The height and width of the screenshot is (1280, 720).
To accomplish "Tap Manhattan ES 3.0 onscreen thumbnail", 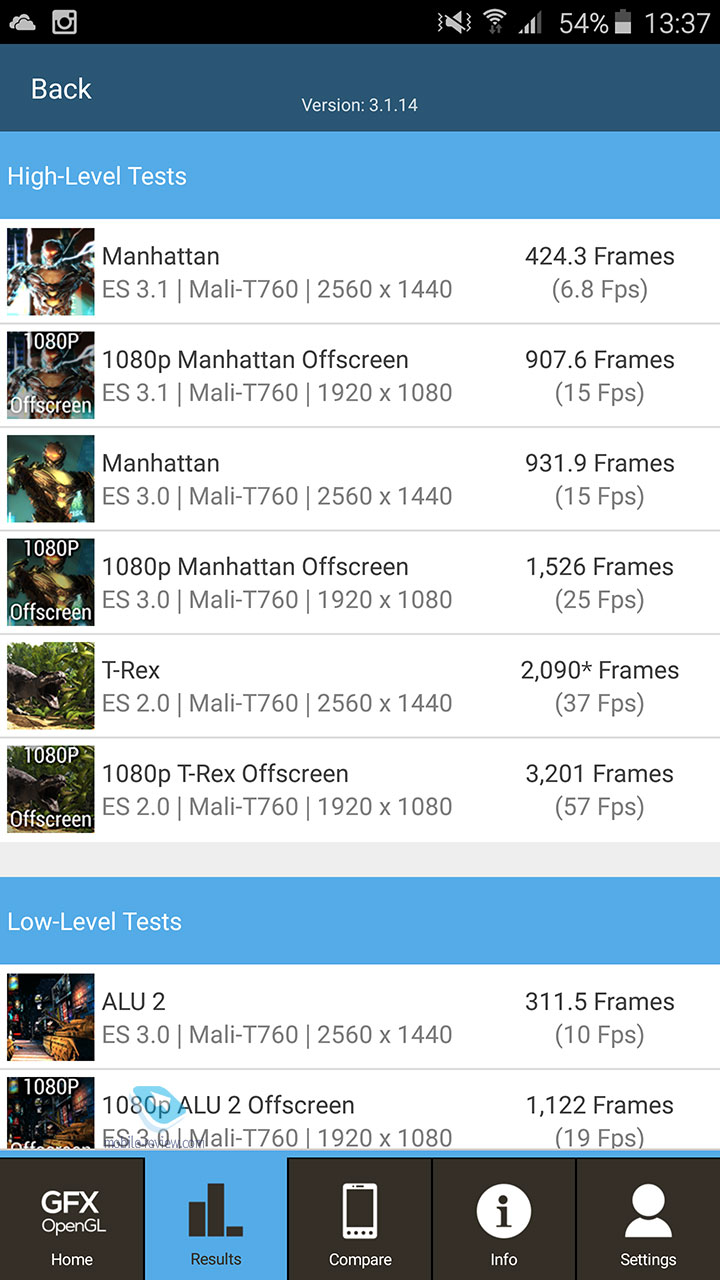I will [51, 479].
